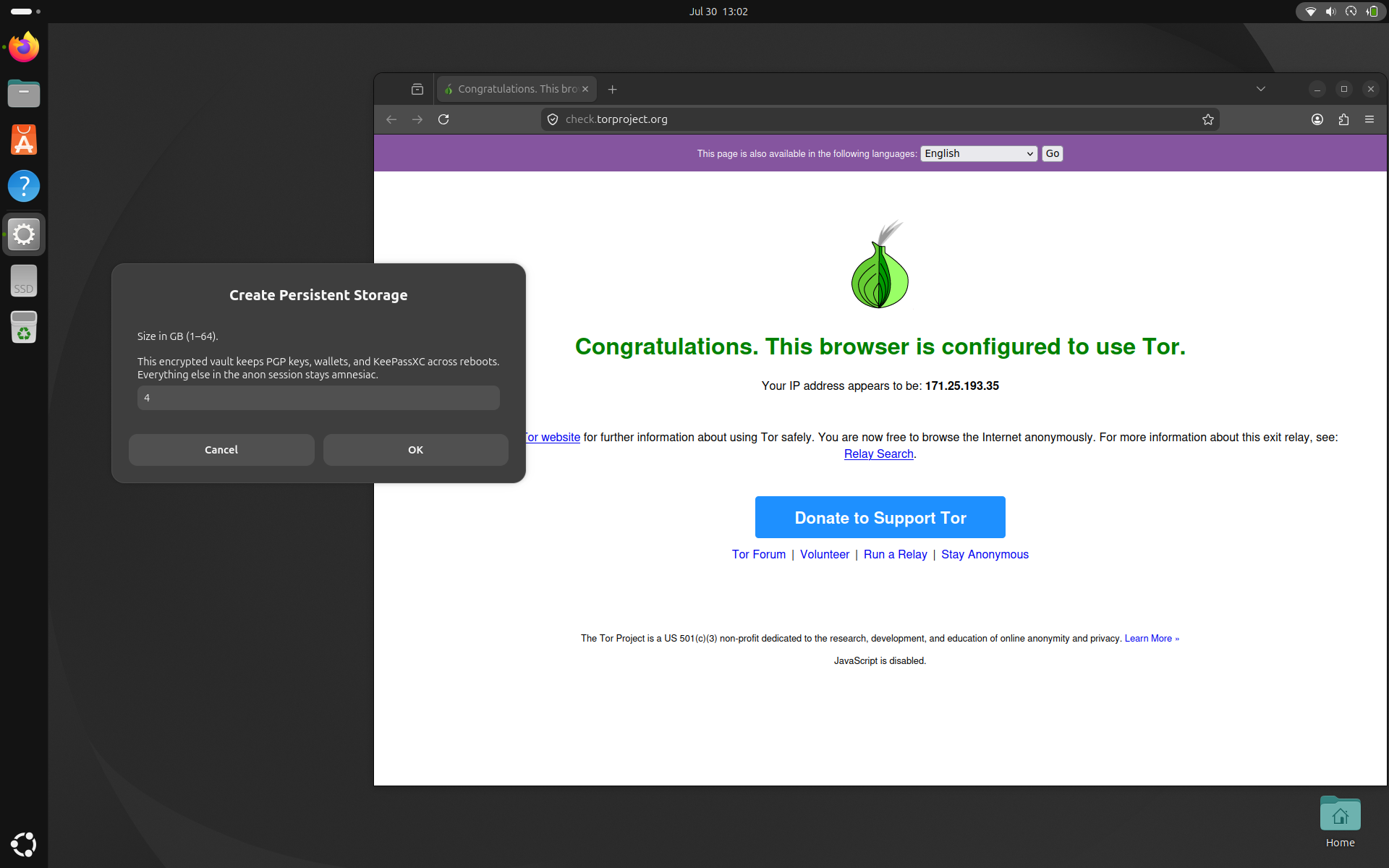Close the Congratulations tab
Viewport: 1389px width, 868px height.
click(585, 89)
